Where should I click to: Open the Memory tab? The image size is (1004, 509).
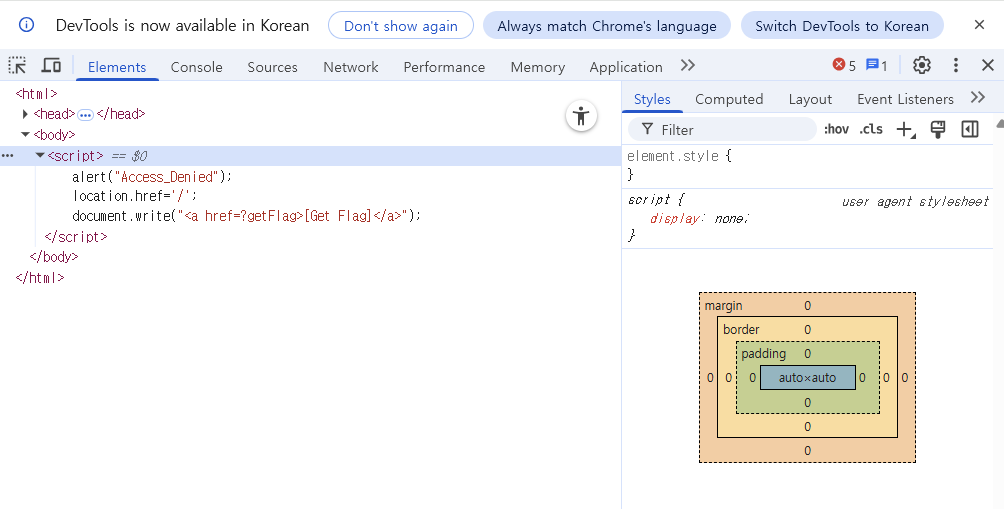click(x=538, y=67)
